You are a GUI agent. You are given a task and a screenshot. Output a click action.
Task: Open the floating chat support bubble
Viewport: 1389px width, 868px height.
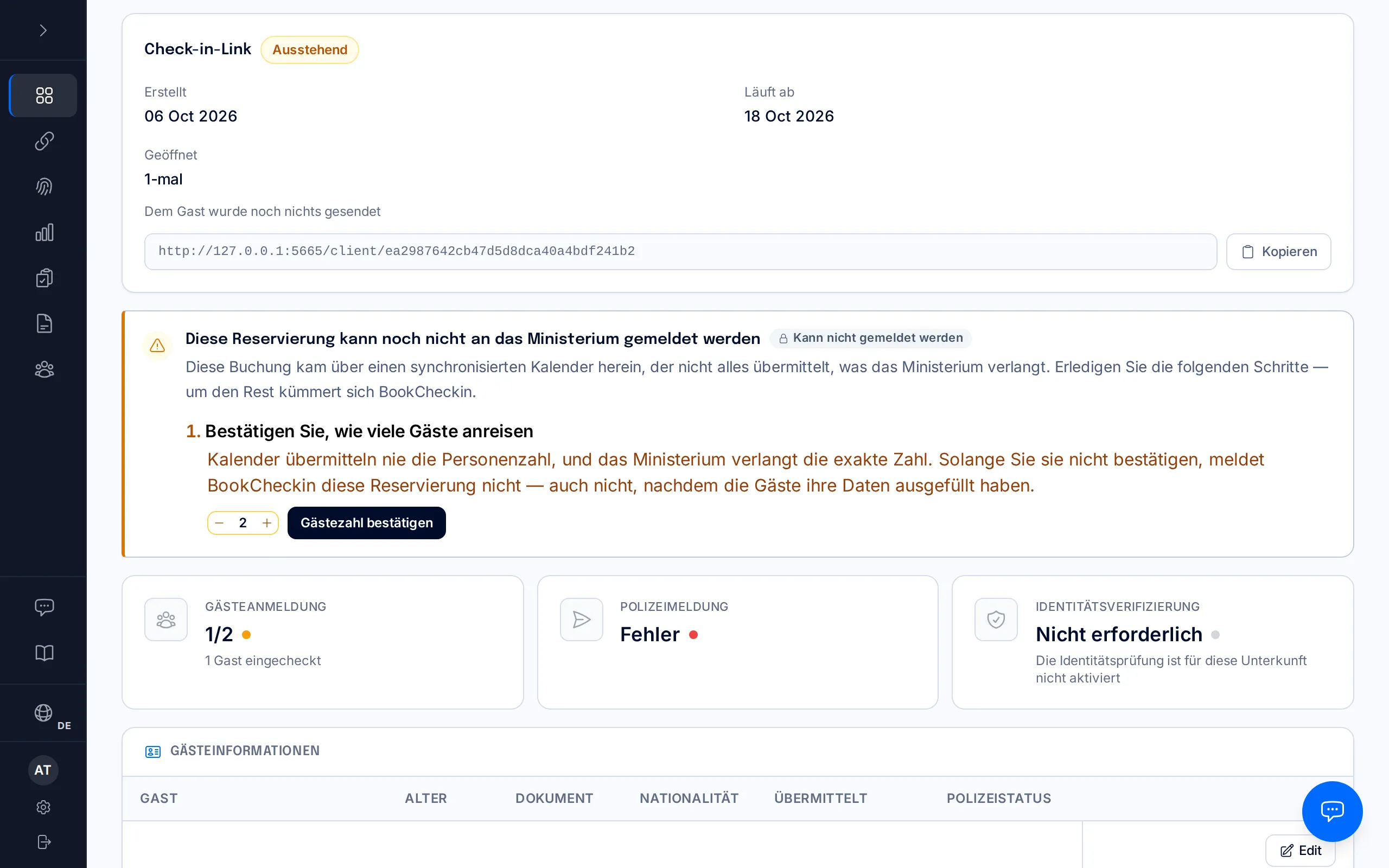(1332, 811)
